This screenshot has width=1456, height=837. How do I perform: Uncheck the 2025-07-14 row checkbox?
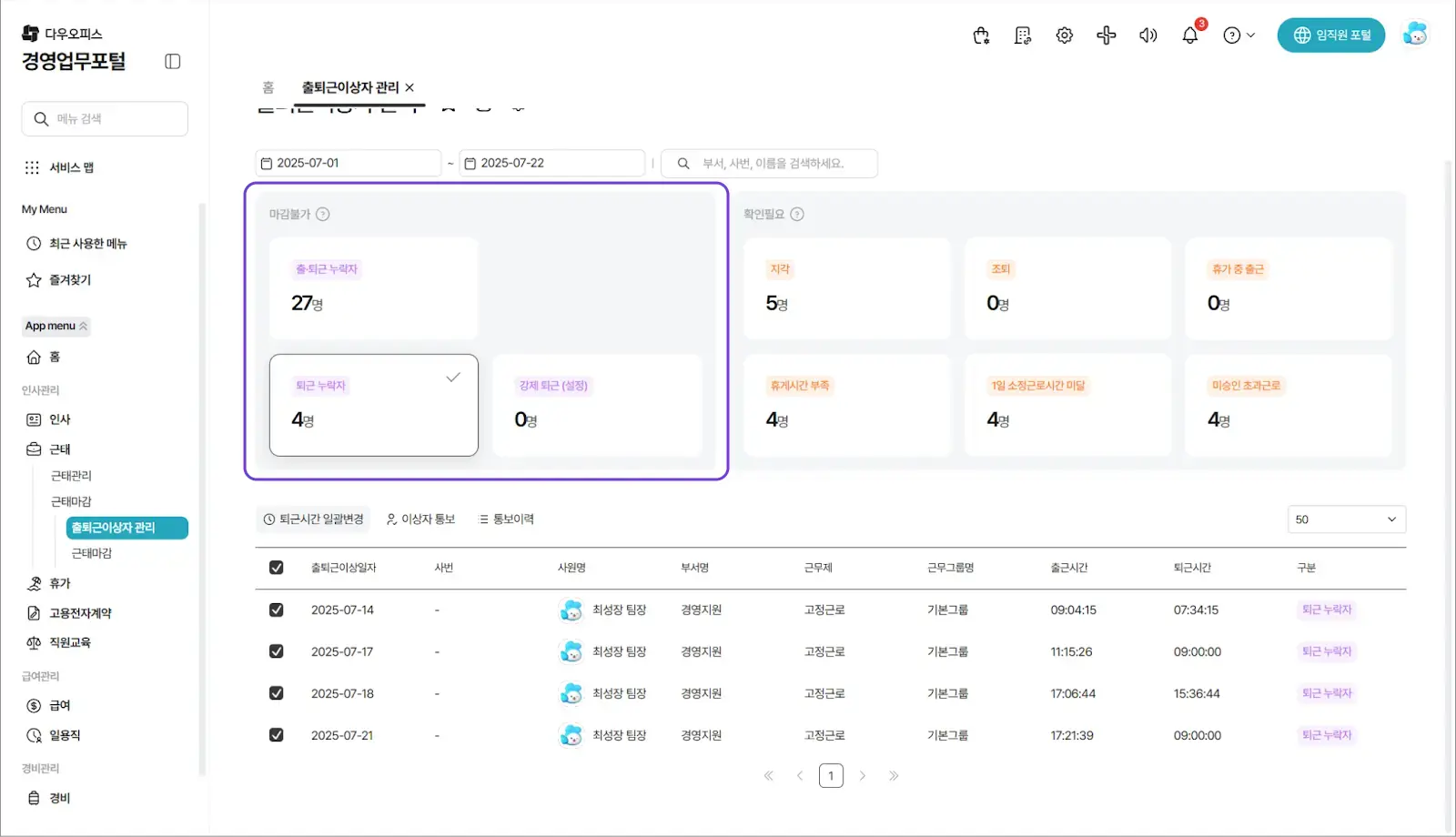(277, 610)
